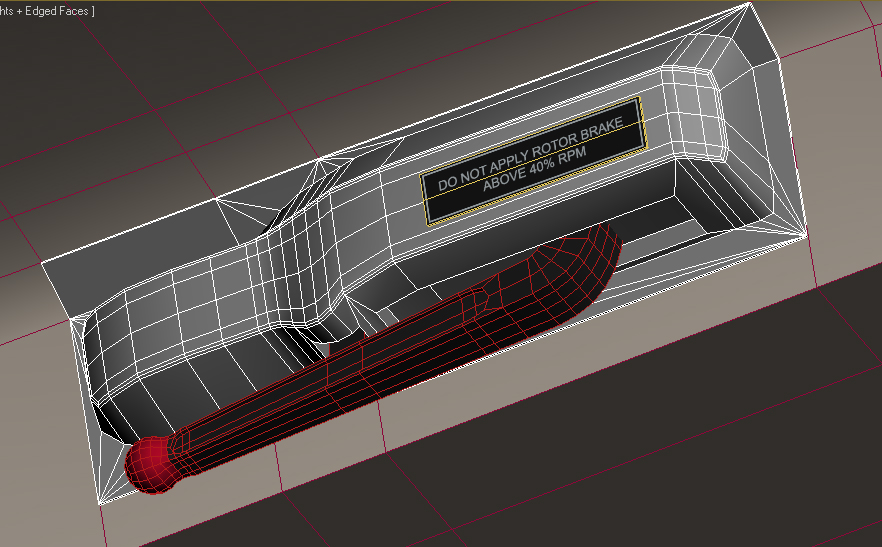
Task: Click the DO NOT APPLY ROTOR BRAKE text
Action: [x=530, y=153]
